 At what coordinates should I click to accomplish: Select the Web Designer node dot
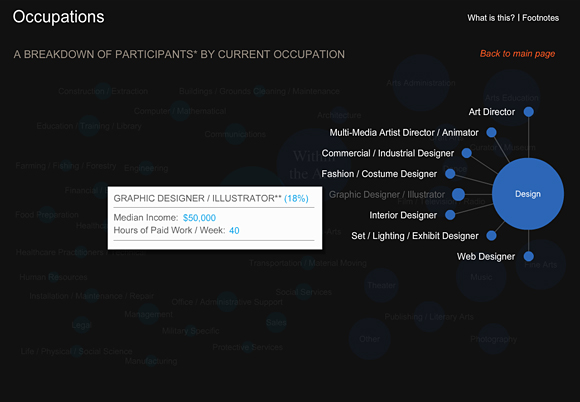[529, 256]
